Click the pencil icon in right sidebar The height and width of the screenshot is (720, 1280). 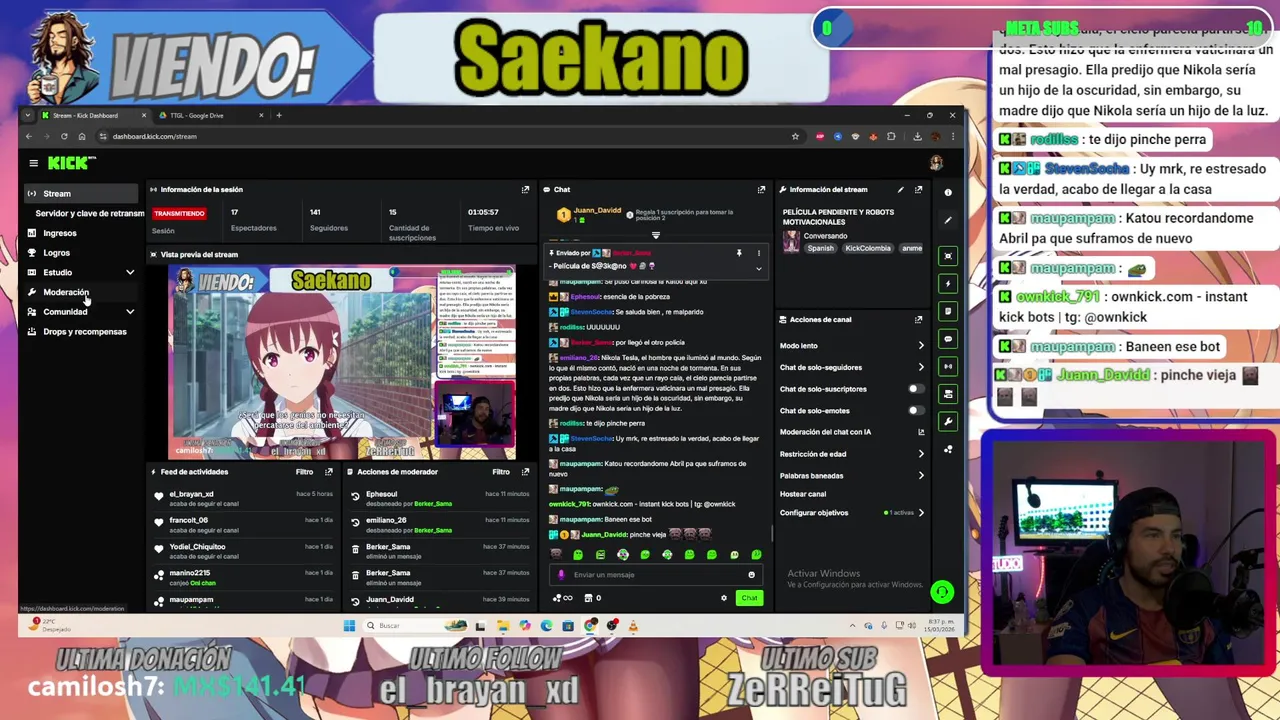948,220
